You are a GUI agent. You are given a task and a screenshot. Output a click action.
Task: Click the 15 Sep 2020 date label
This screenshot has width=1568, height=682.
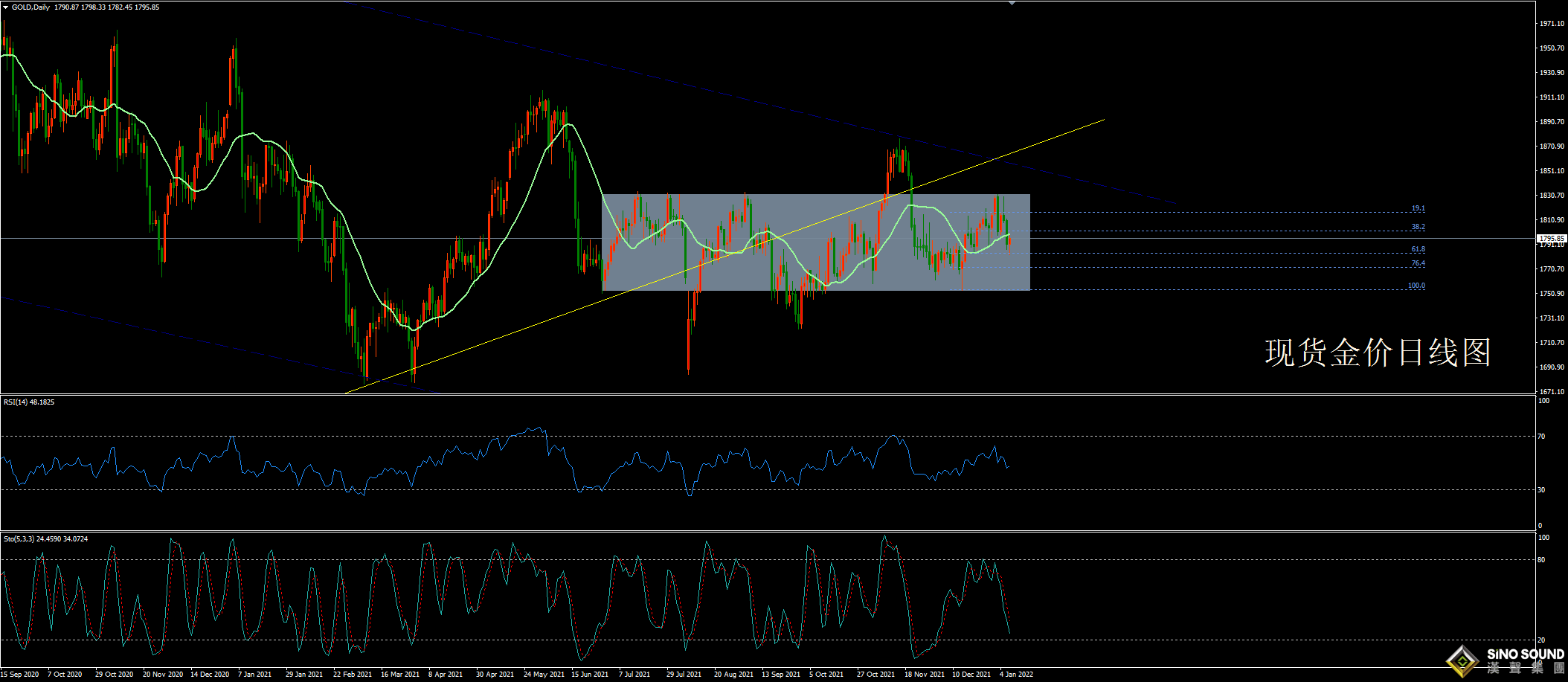20,675
